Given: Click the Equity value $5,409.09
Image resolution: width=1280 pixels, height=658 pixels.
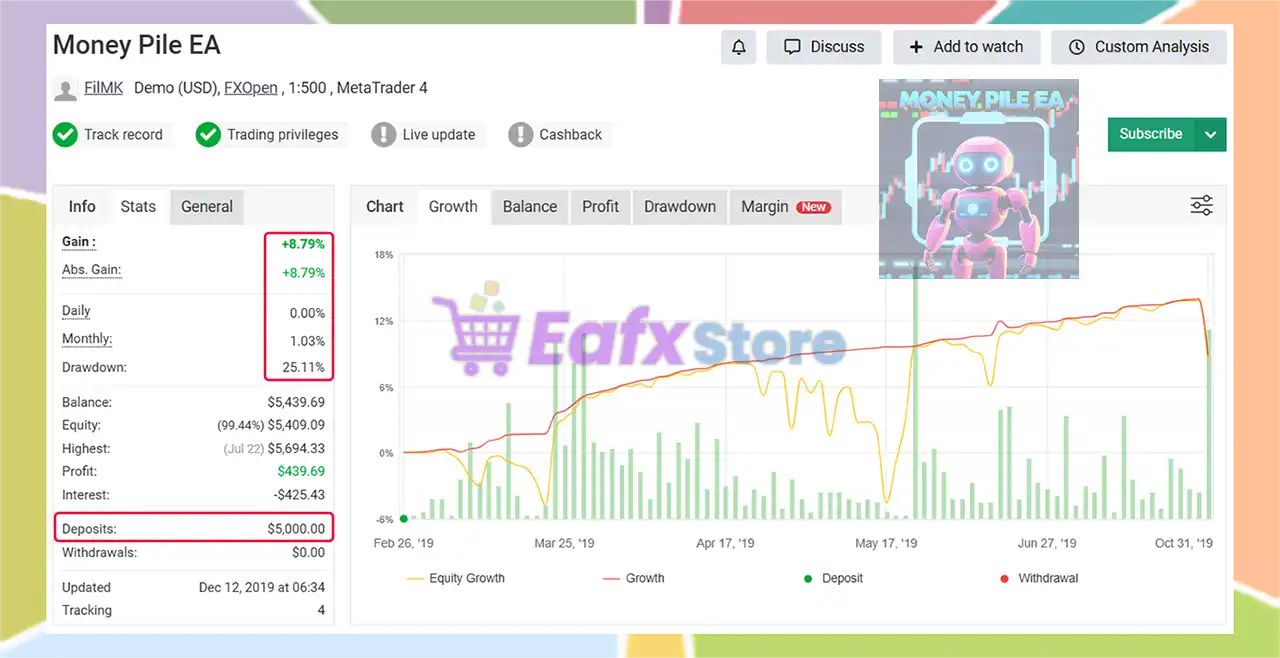Looking at the screenshot, I should coord(296,425).
